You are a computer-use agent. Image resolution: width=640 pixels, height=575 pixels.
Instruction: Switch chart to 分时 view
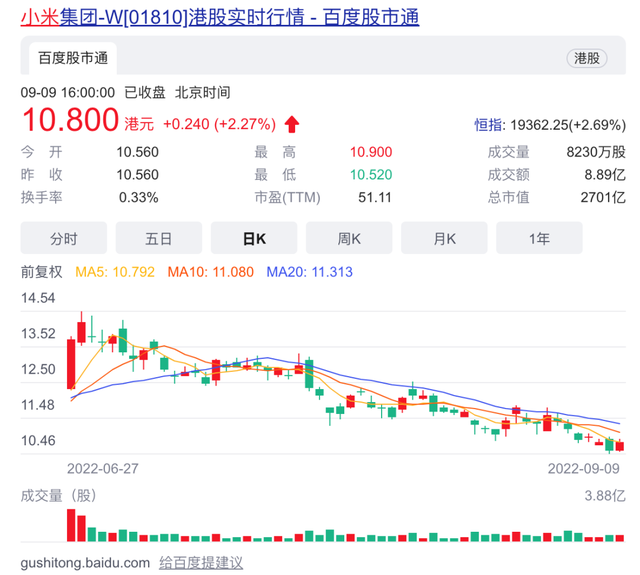[x=64, y=238]
